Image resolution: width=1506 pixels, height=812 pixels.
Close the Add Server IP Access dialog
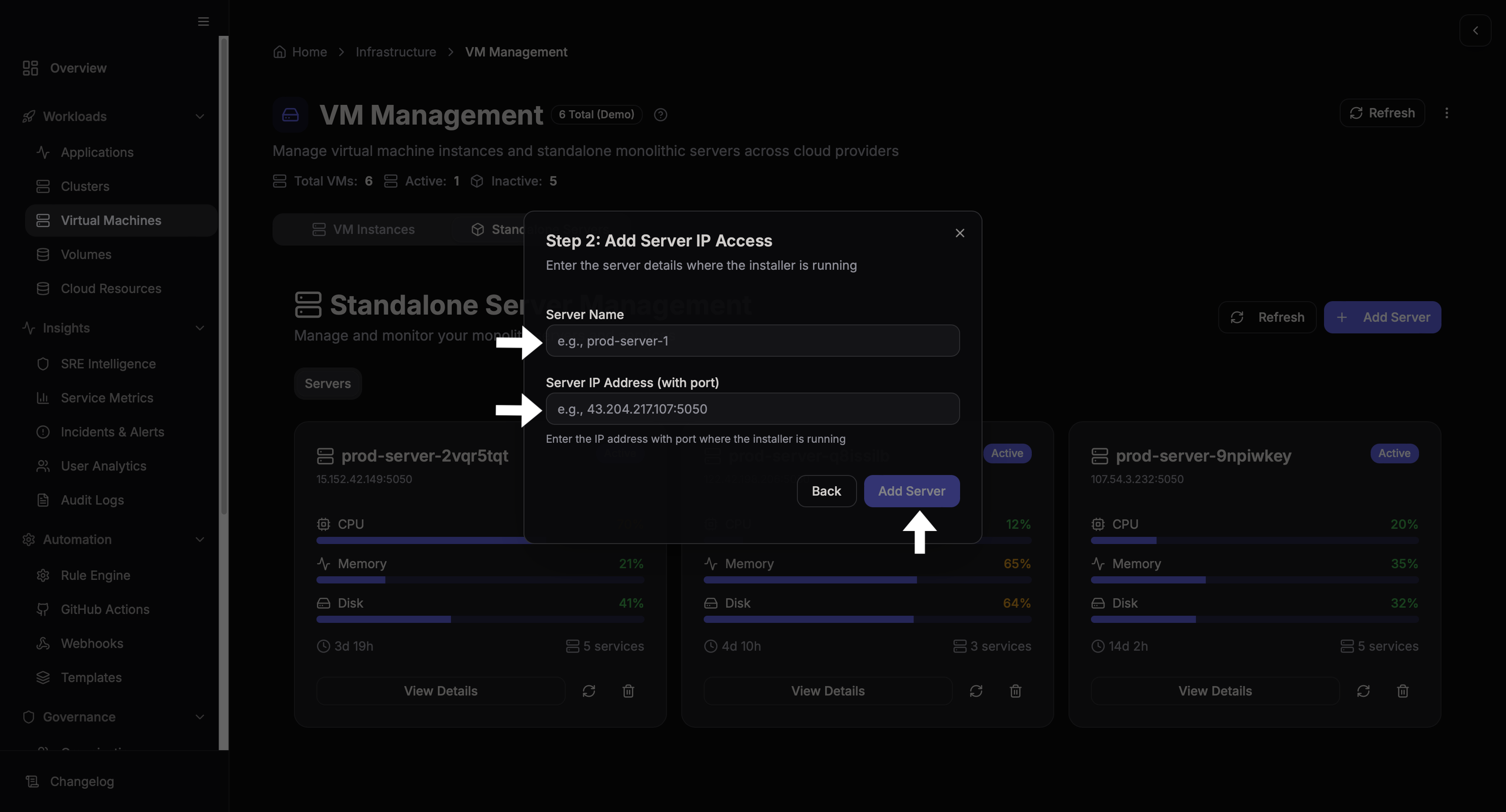pos(960,233)
